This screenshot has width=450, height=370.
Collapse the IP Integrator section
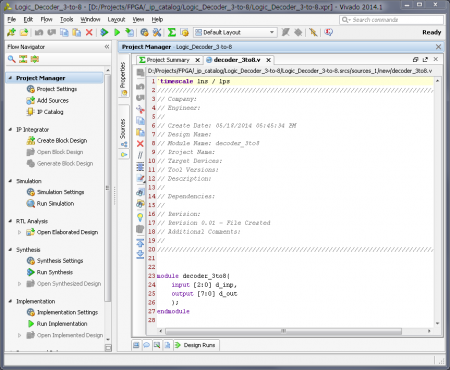click(x=10, y=129)
